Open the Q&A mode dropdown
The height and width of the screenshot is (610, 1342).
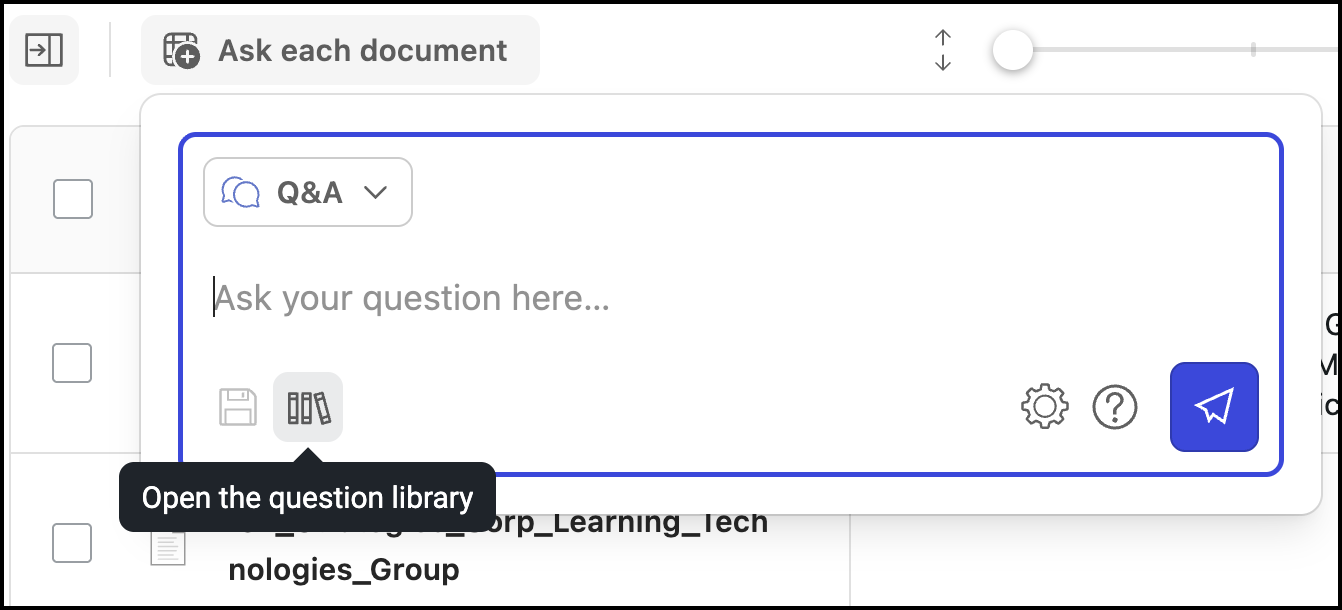(307, 191)
